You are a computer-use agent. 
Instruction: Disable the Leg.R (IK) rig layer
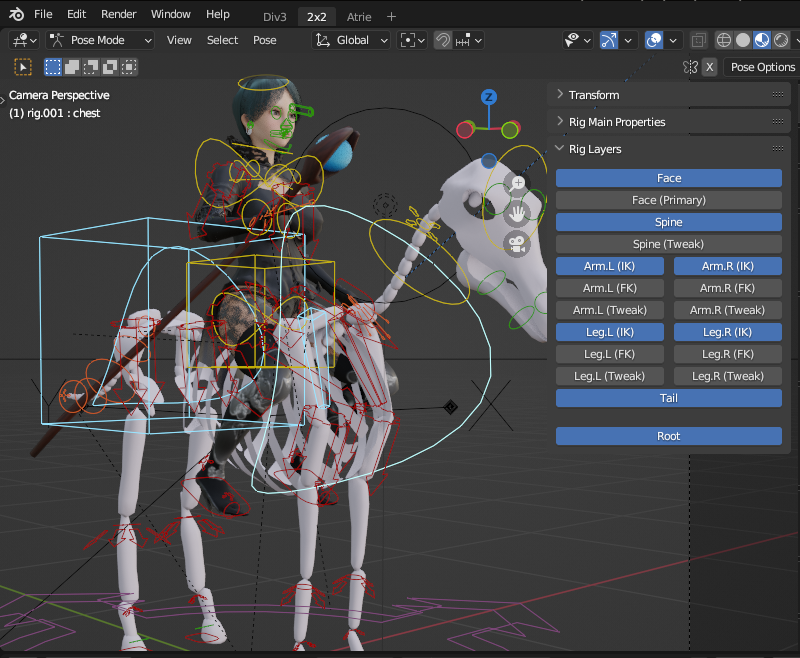pyautogui.click(x=727, y=331)
